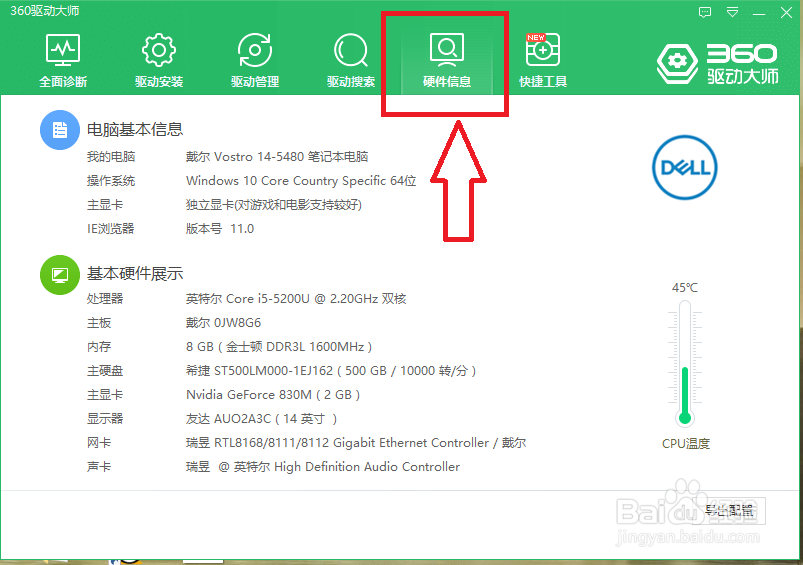Click memory value 8 GB 金士顿 DDR3L
This screenshot has width=803, height=565.
[x=279, y=347]
